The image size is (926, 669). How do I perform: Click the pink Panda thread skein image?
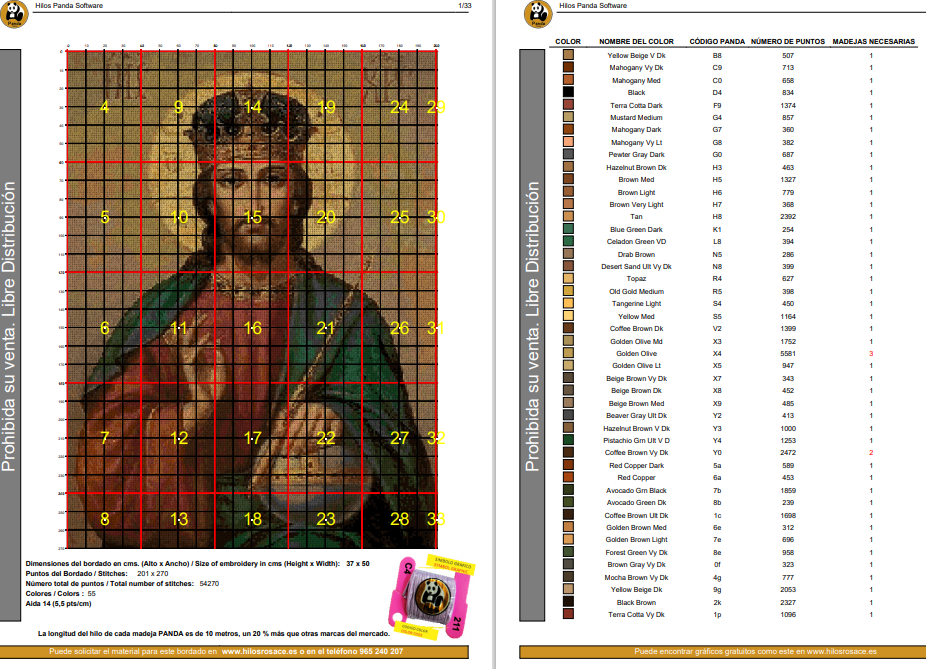[424, 597]
